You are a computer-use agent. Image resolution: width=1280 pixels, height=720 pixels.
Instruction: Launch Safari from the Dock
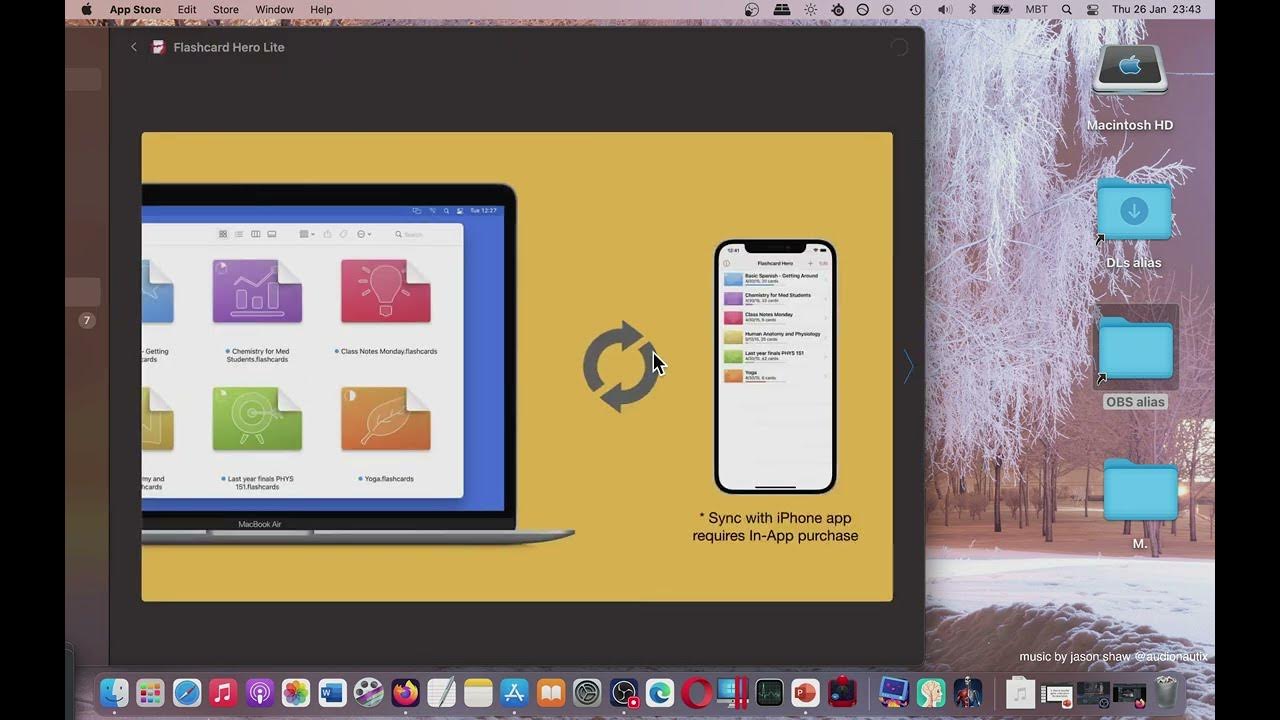187,692
